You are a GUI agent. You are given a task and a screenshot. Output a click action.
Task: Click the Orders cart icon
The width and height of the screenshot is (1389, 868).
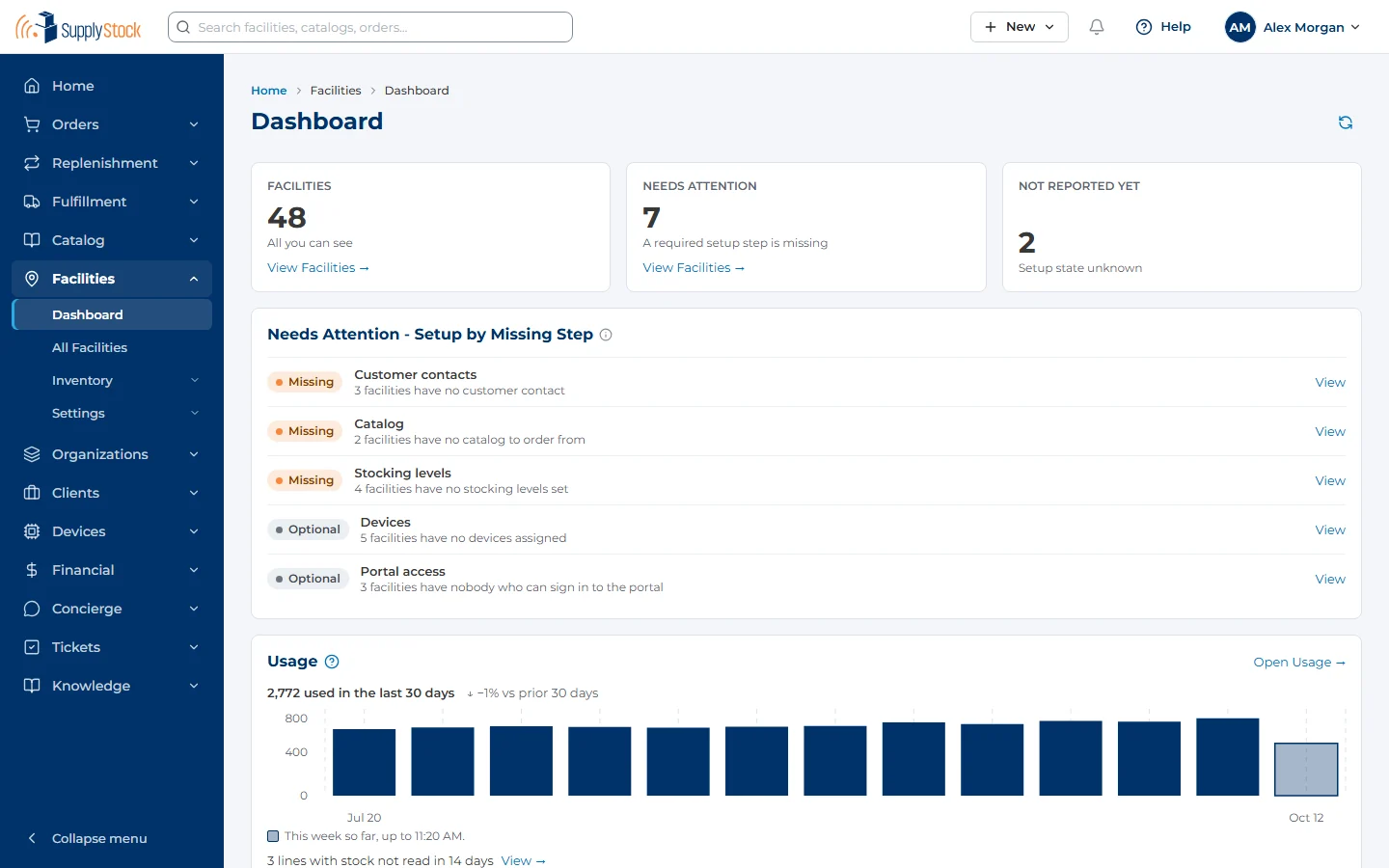32,124
